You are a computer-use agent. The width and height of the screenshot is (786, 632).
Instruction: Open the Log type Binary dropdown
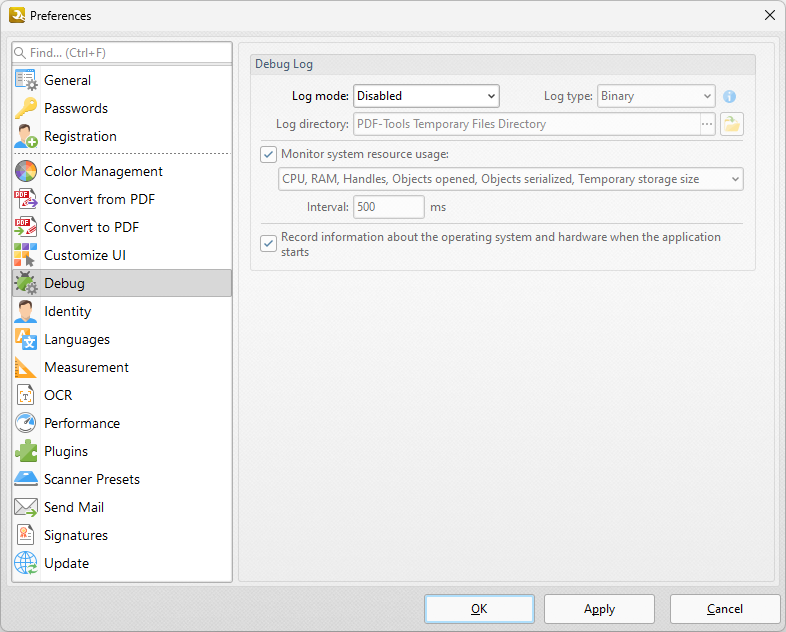coord(656,96)
